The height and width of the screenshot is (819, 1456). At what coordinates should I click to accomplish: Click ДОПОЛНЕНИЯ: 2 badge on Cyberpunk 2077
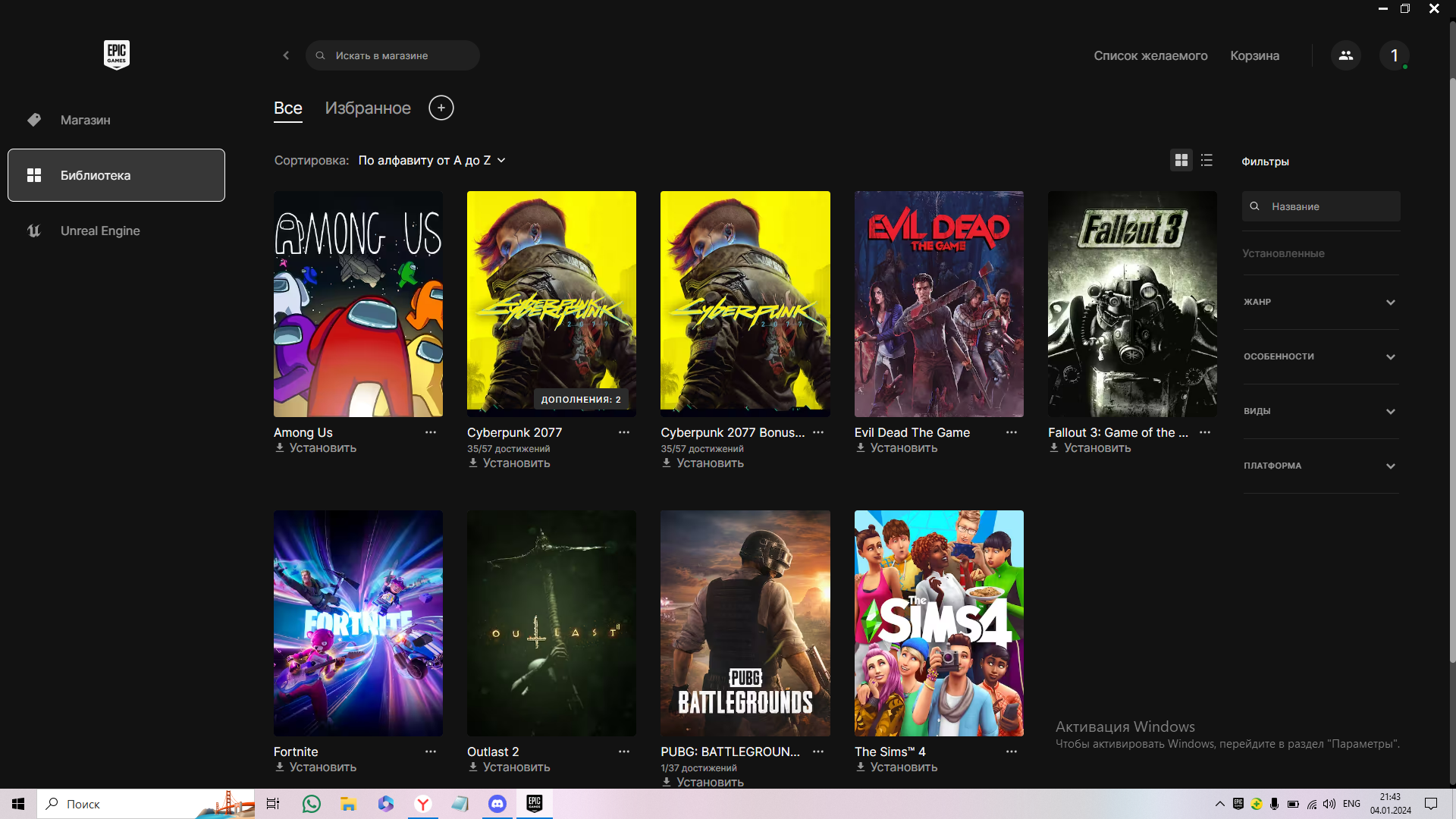[x=581, y=400]
